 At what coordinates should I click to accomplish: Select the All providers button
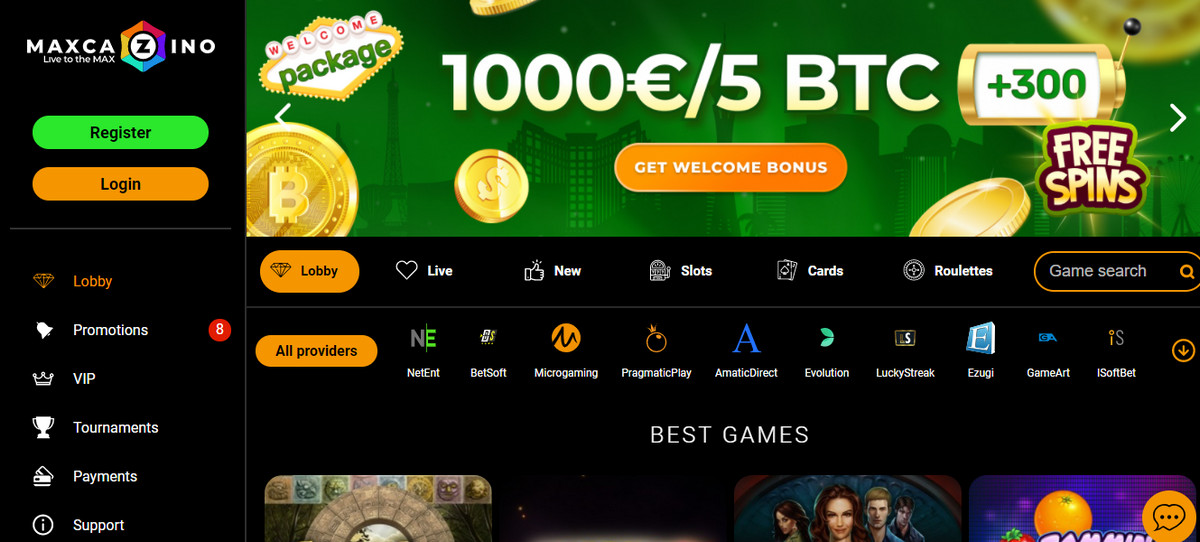[x=316, y=351]
